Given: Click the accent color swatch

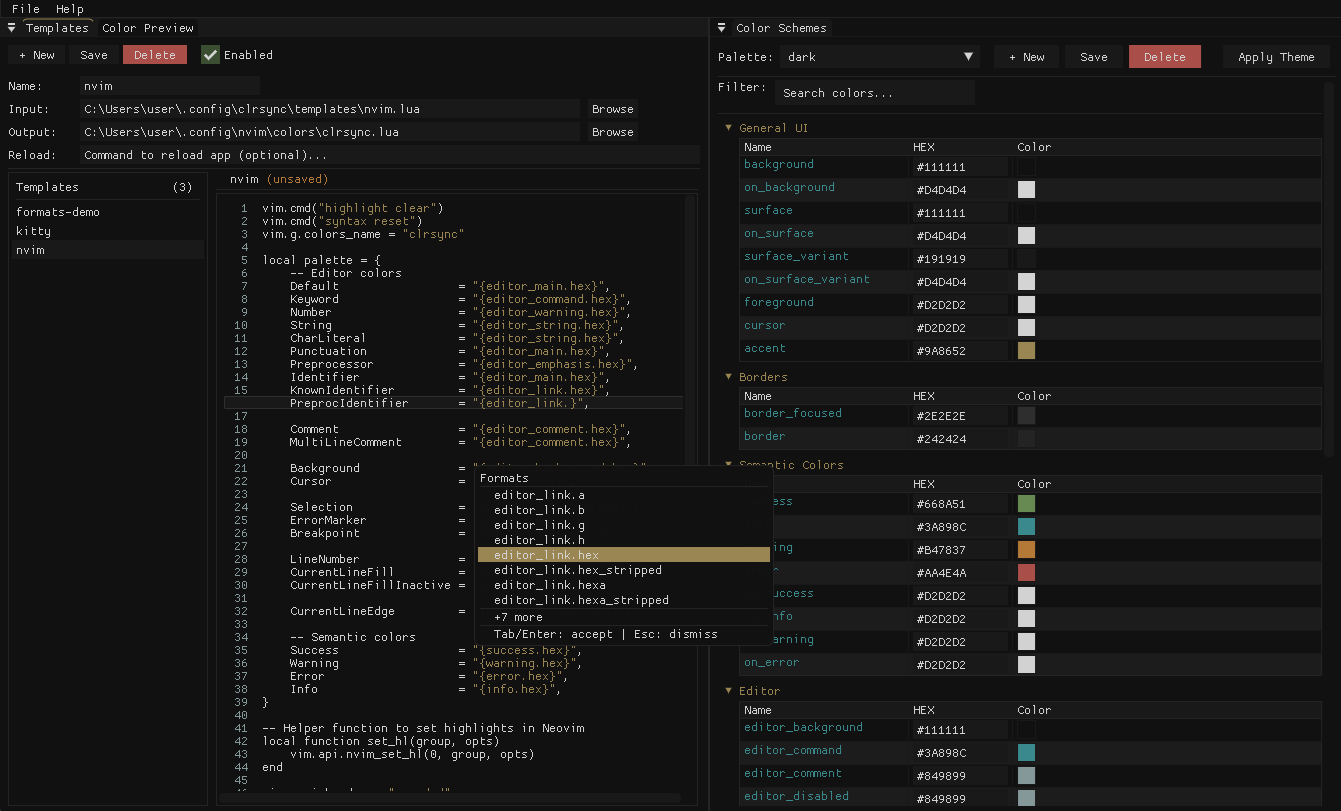Looking at the screenshot, I should (x=1026, y=351).
